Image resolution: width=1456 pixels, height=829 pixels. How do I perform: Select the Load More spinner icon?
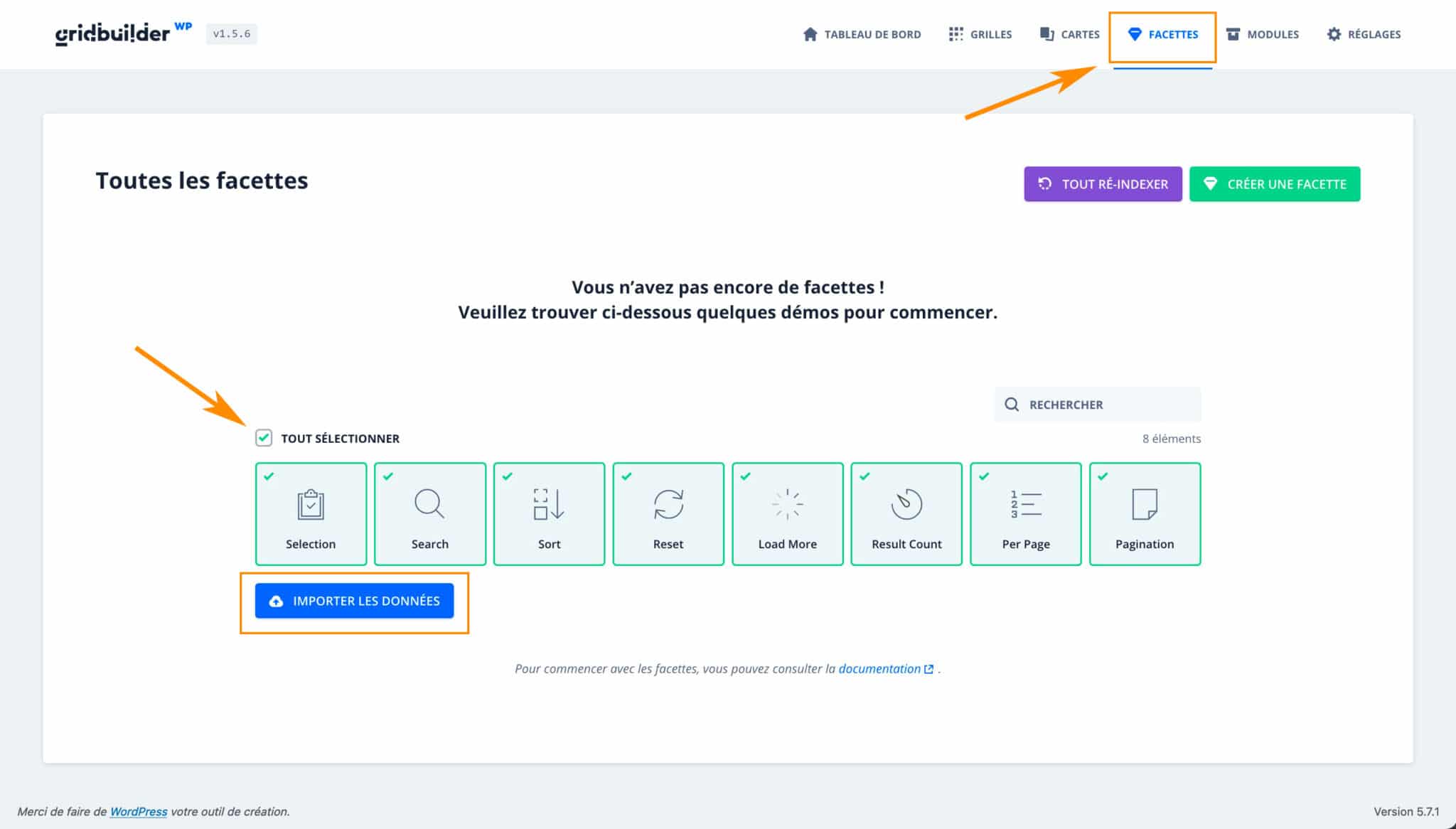click(787, 505)
